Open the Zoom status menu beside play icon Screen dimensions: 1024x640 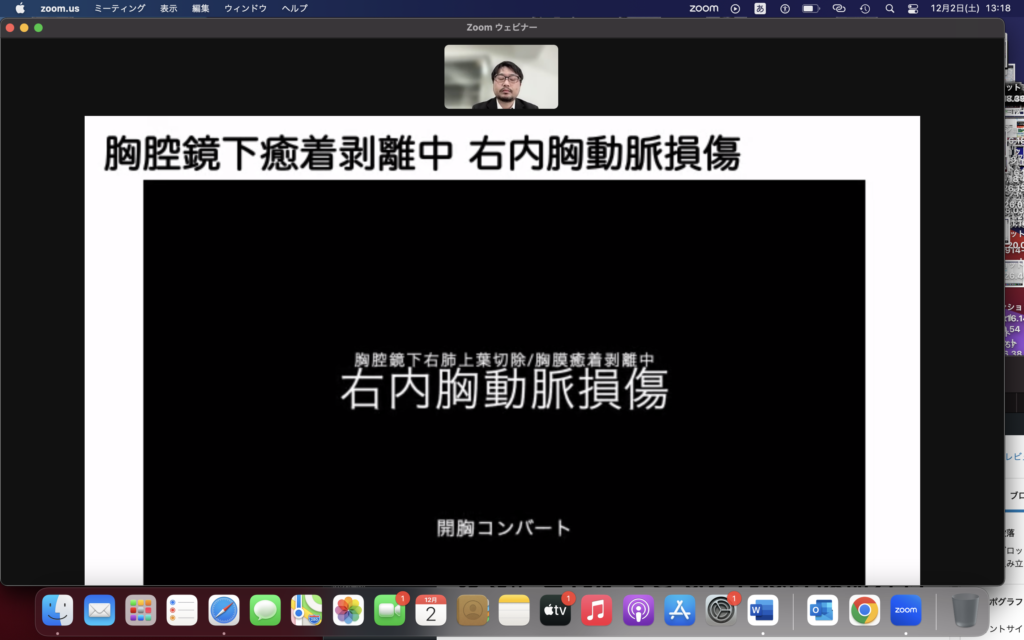click(703, 8)
